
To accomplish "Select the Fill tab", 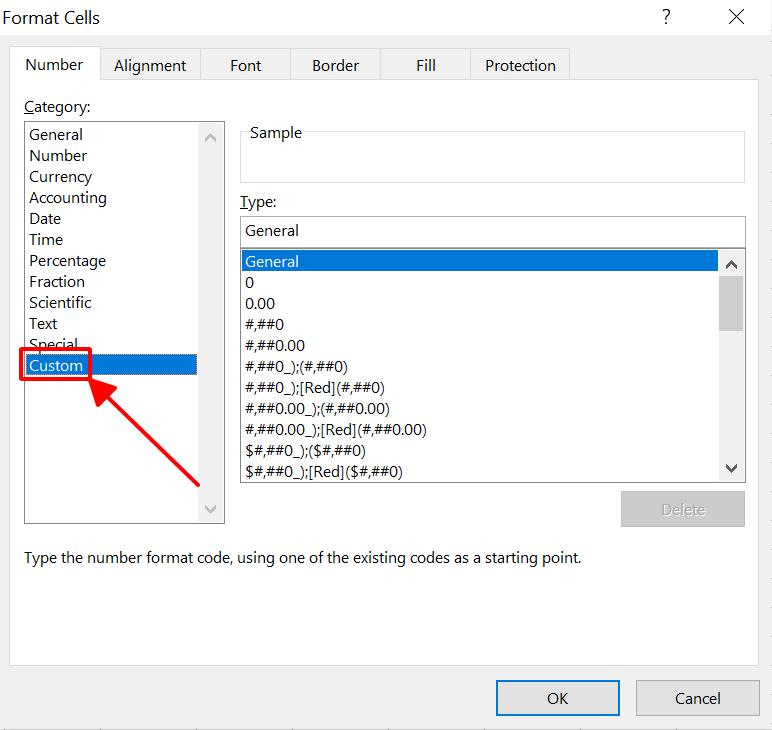I will click(425, 65).
